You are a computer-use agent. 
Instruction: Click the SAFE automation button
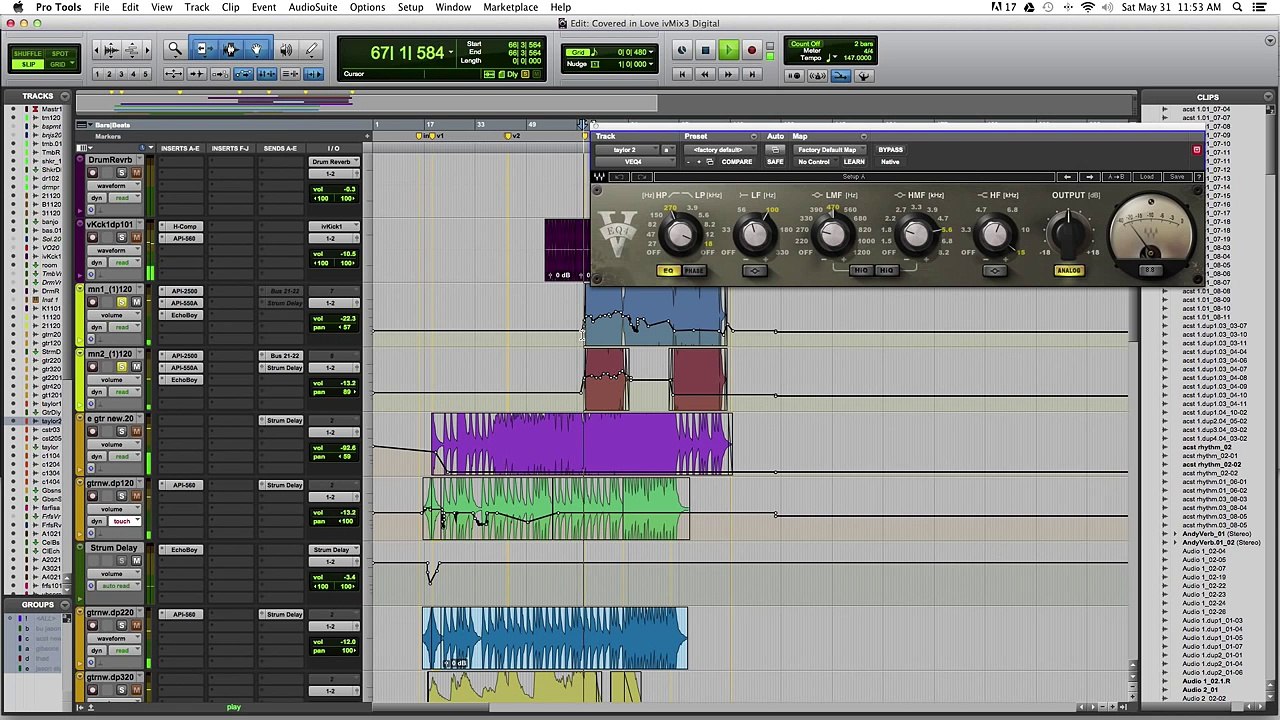click(x=775, y=162)
